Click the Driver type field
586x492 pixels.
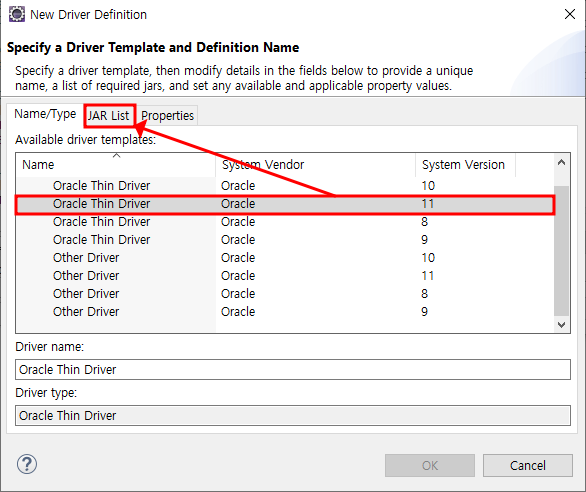tap(293, 415)
